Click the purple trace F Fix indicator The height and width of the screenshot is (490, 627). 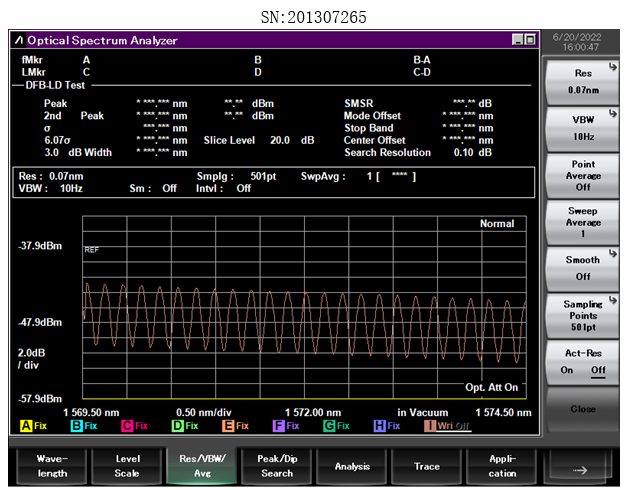(x=285, y=426)
